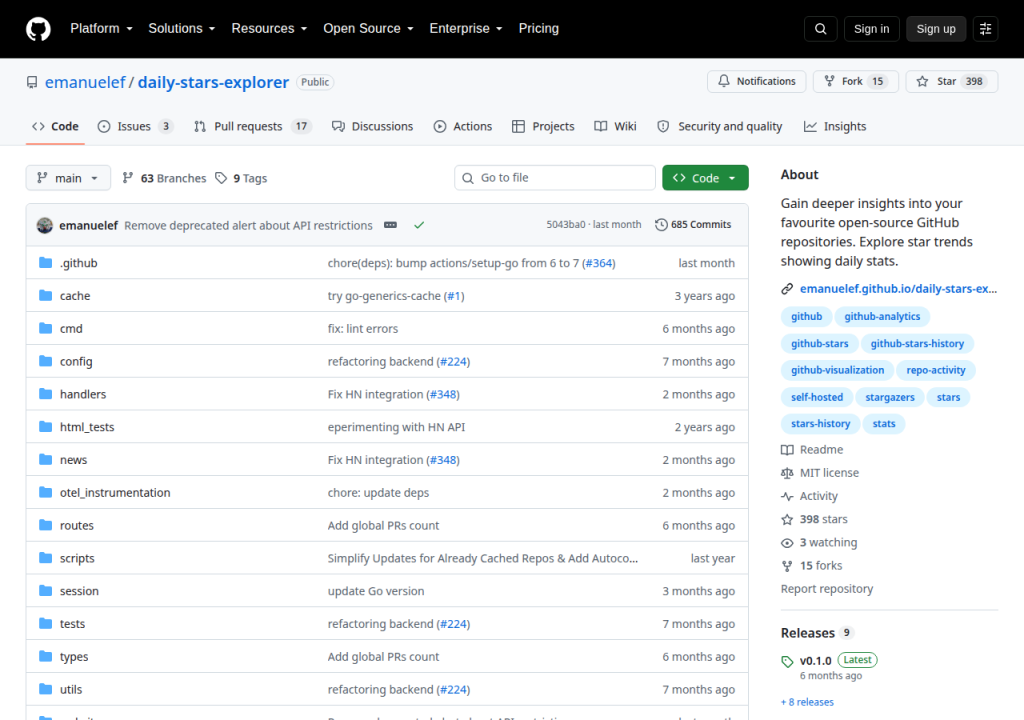Image resolution: width=1024 pixels, height=720 pixels.
Task: Click the eye icon next to 3 watching
Action: tap(787, 543)
